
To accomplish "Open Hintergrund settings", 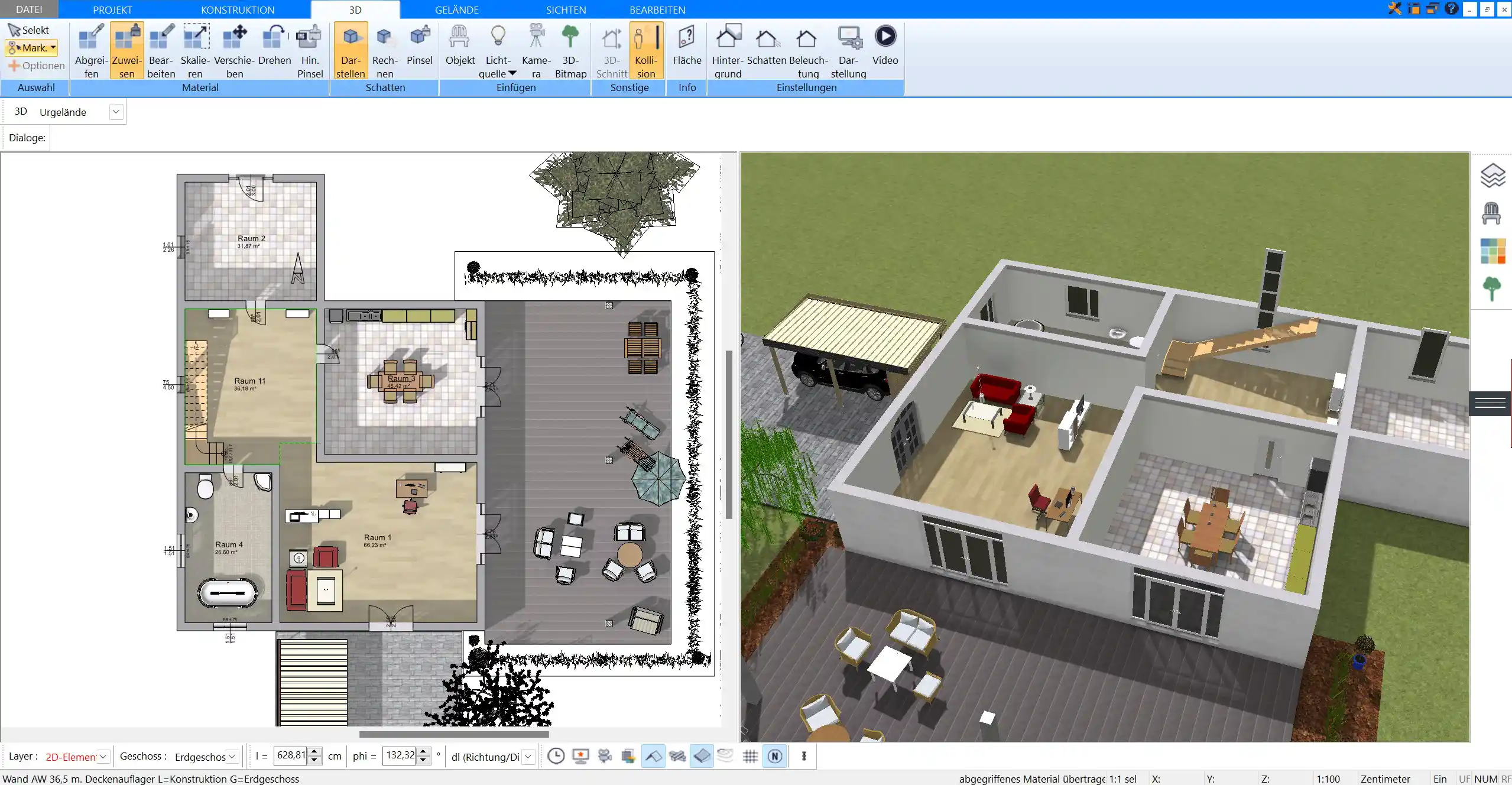I will (728, 51).
